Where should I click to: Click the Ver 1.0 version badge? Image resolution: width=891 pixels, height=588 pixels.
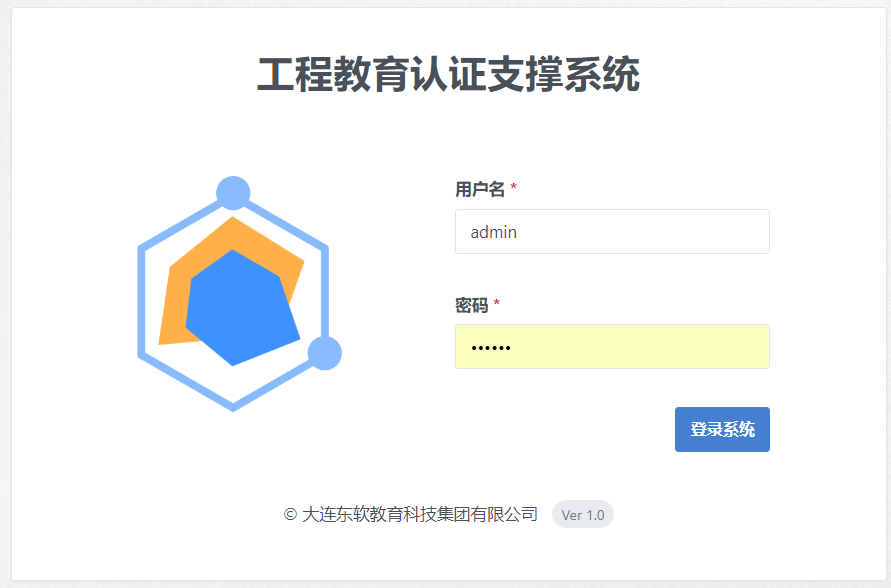(x=583, y=515)
